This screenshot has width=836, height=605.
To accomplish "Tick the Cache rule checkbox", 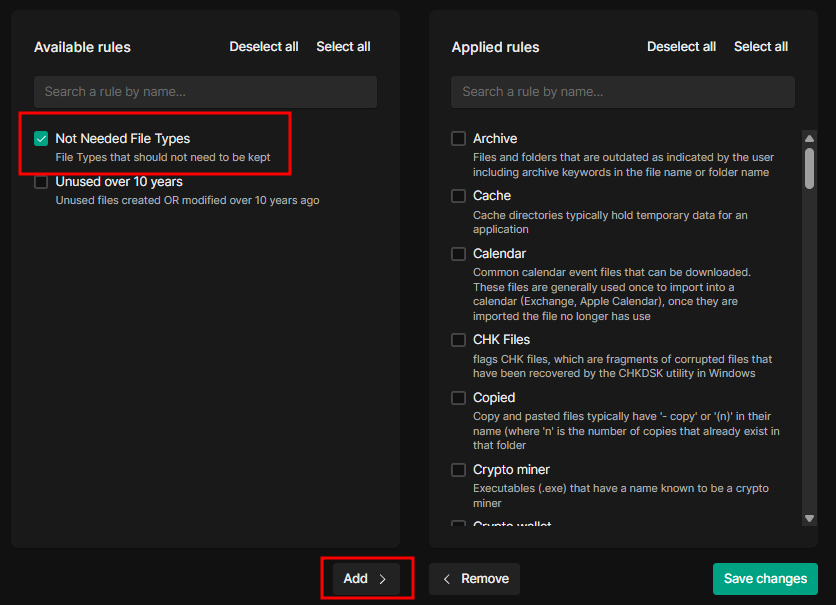I will (458, 196).
